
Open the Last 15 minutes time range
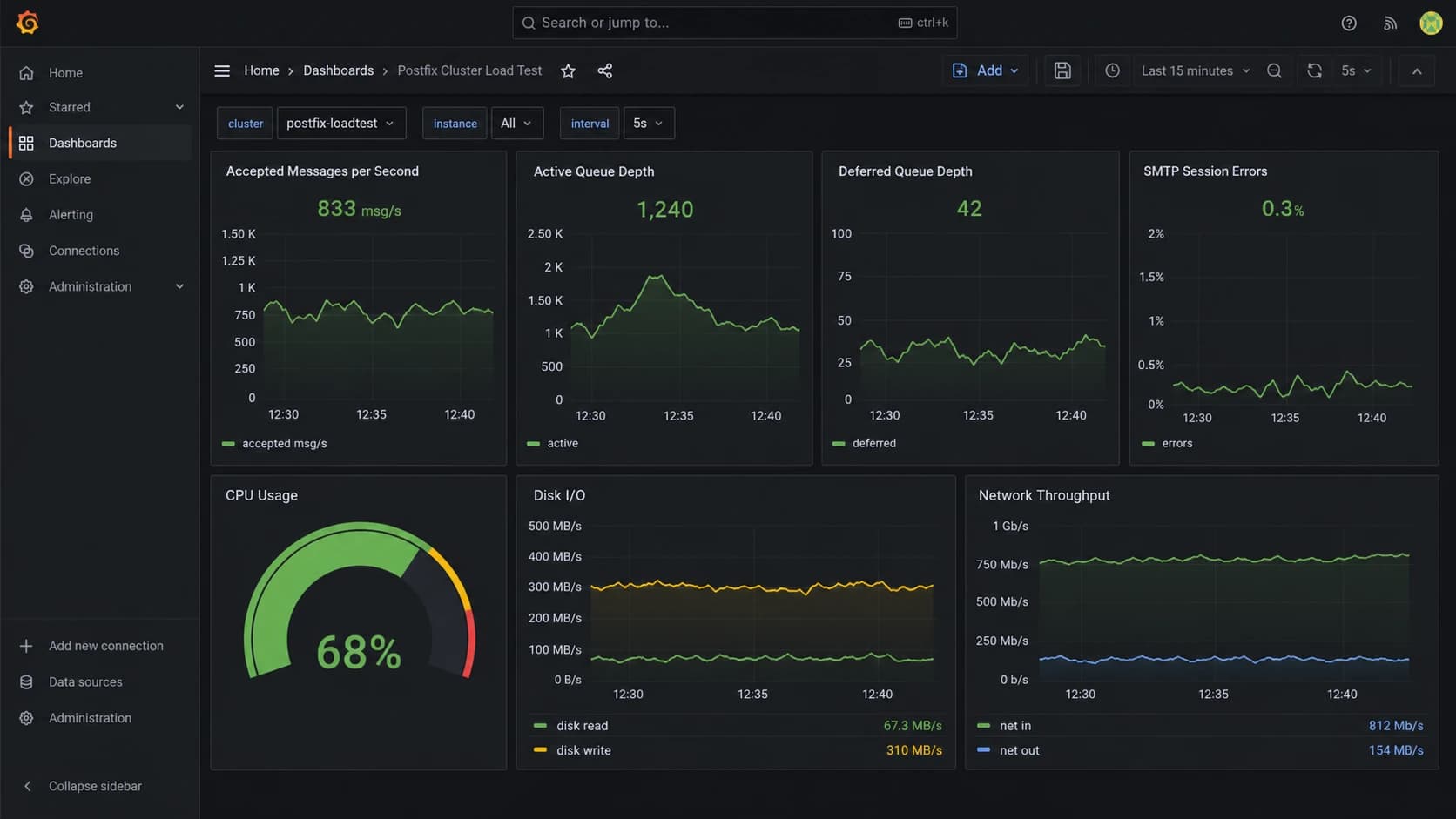click(1196, 70)
